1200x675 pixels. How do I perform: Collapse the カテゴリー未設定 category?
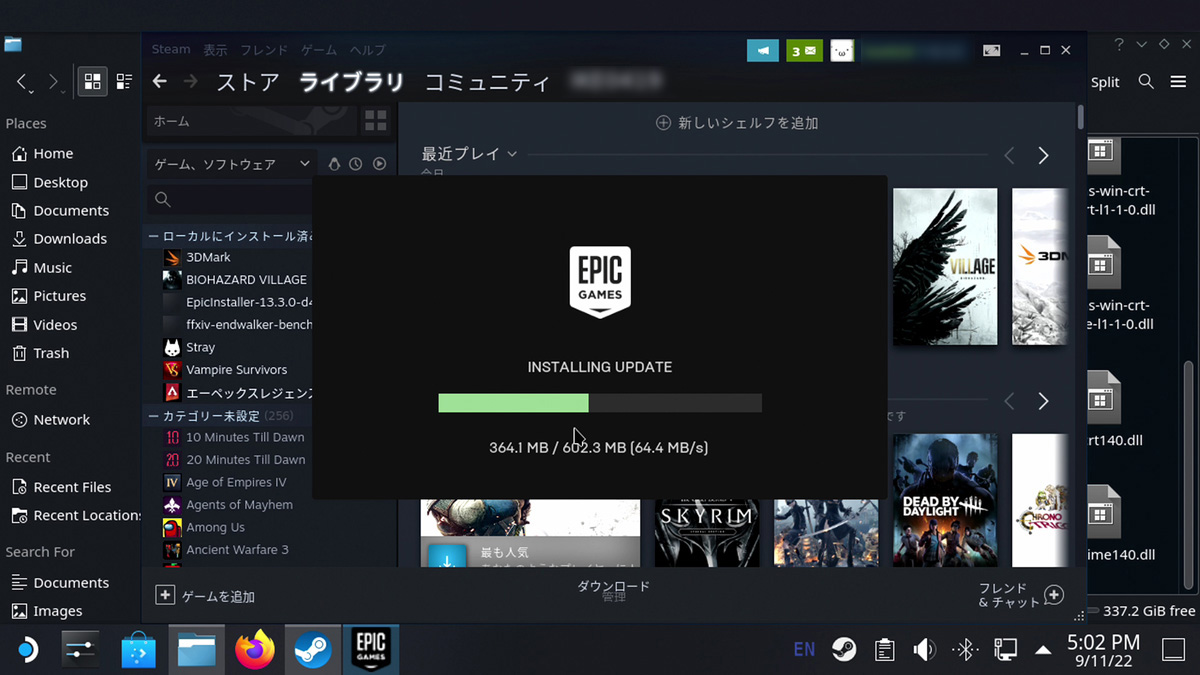pos(153,416)
